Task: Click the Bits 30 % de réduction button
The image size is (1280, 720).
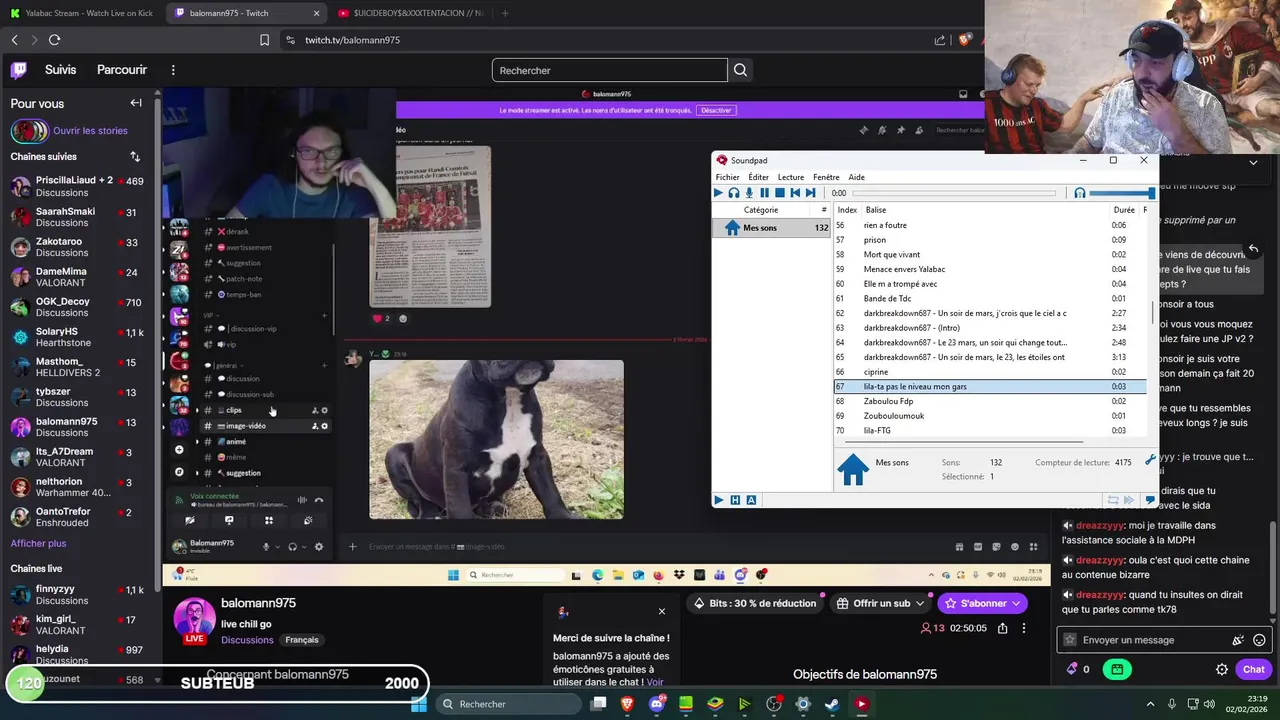Action: [755, 603]
